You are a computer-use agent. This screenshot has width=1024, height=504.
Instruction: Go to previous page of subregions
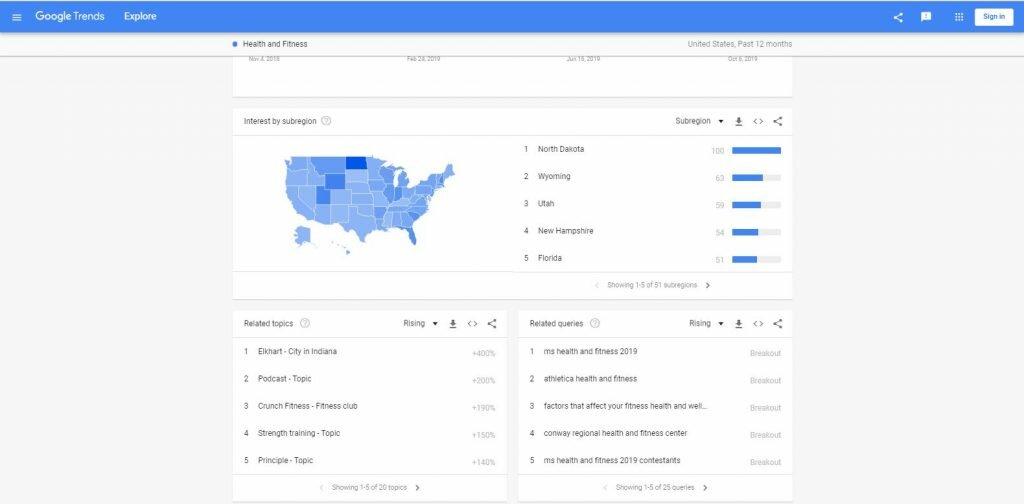[x=596, y=285]
